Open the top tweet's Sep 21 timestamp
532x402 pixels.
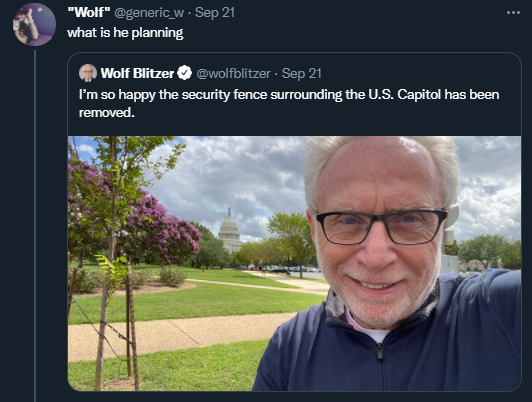tap(215, 13)
